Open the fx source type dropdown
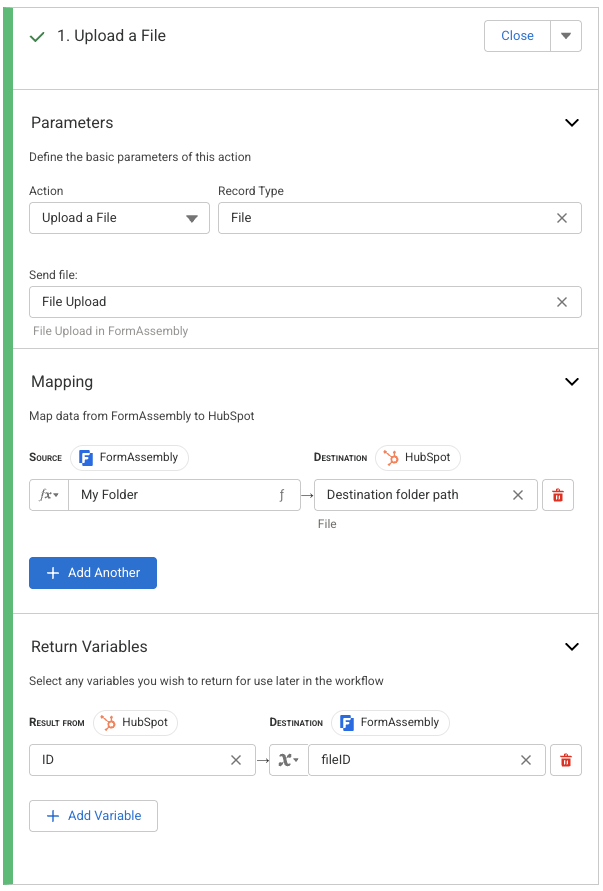603x891 pixels. pos(49,495)
